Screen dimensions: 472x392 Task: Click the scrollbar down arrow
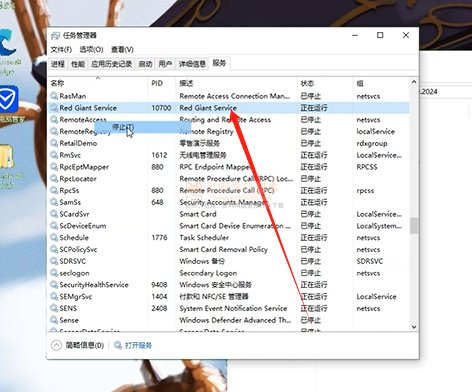pos(414,327)
